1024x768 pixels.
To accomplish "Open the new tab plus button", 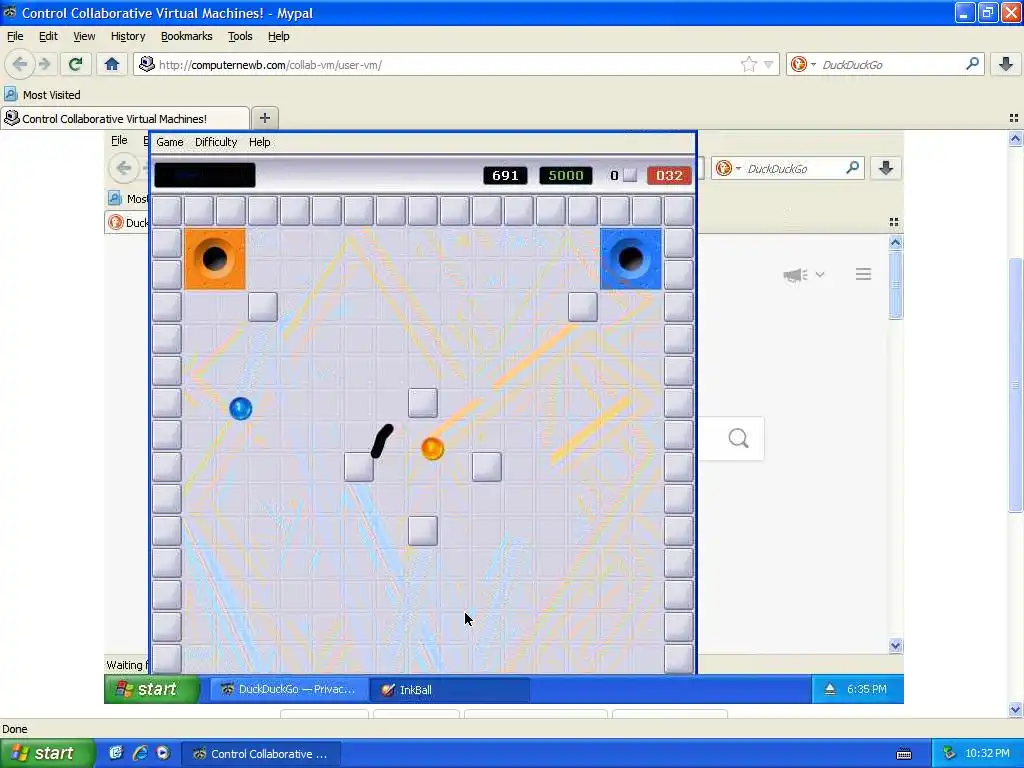I will pos(264,118).
